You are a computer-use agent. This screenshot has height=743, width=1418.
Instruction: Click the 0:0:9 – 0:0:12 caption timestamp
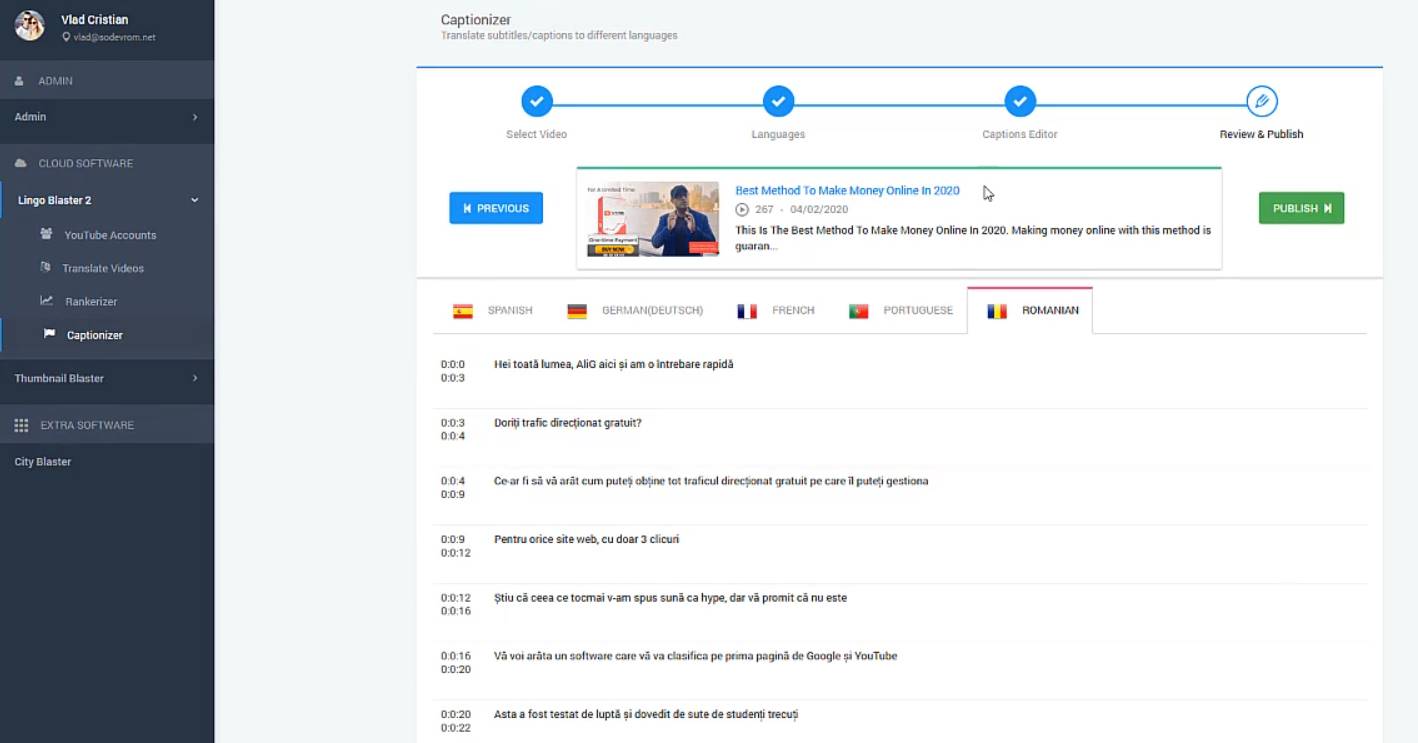click(455, 546)
